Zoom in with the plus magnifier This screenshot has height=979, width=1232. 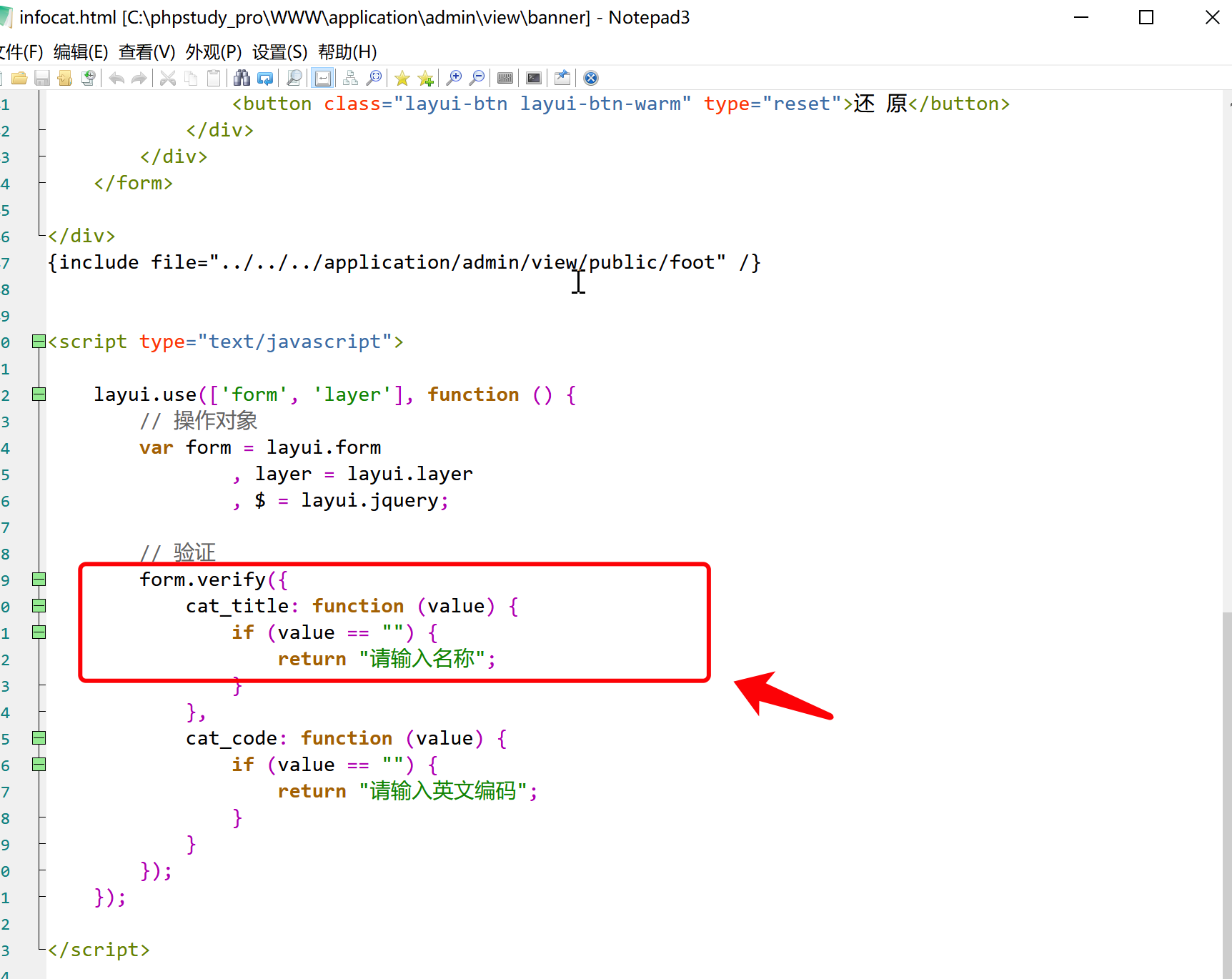454,78
